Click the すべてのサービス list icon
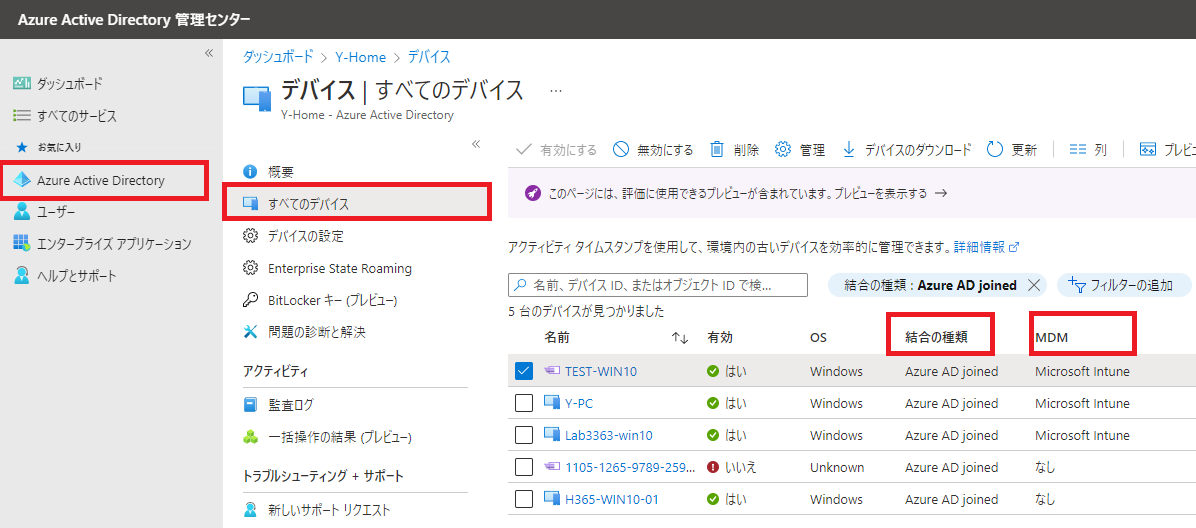This screenshot has height=528, width=1196. [x=22, y=116]
